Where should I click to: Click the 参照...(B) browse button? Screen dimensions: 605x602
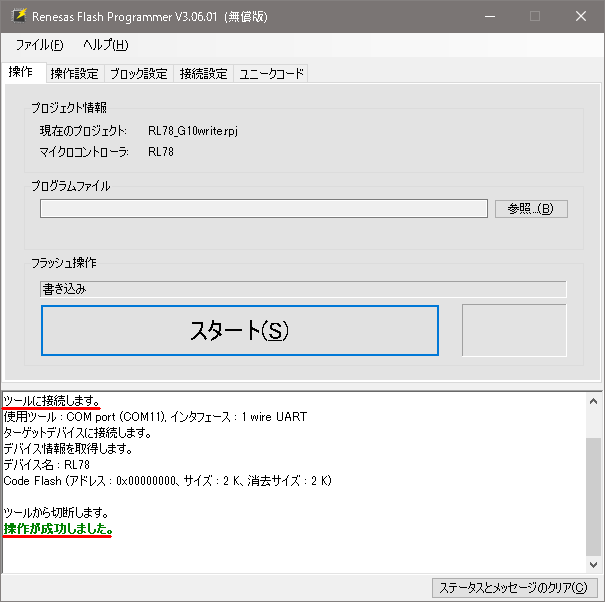(531, 209)
